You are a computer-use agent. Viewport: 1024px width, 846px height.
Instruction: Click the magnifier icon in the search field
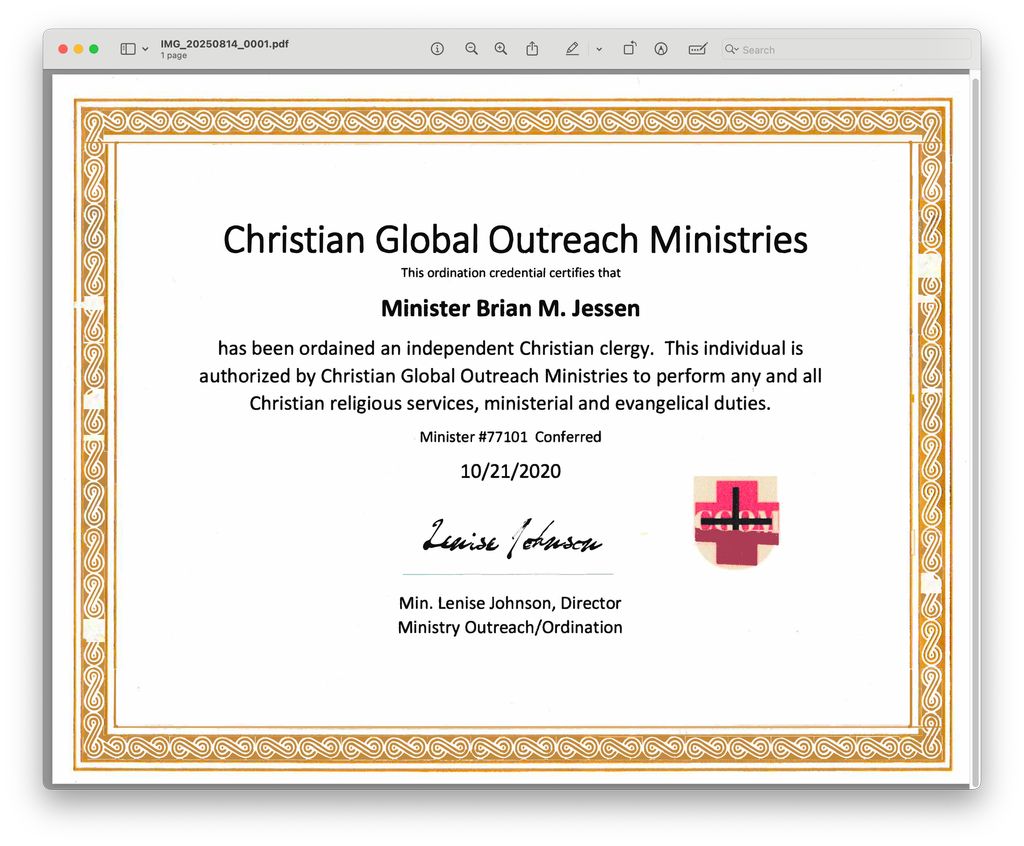[731, 50]
